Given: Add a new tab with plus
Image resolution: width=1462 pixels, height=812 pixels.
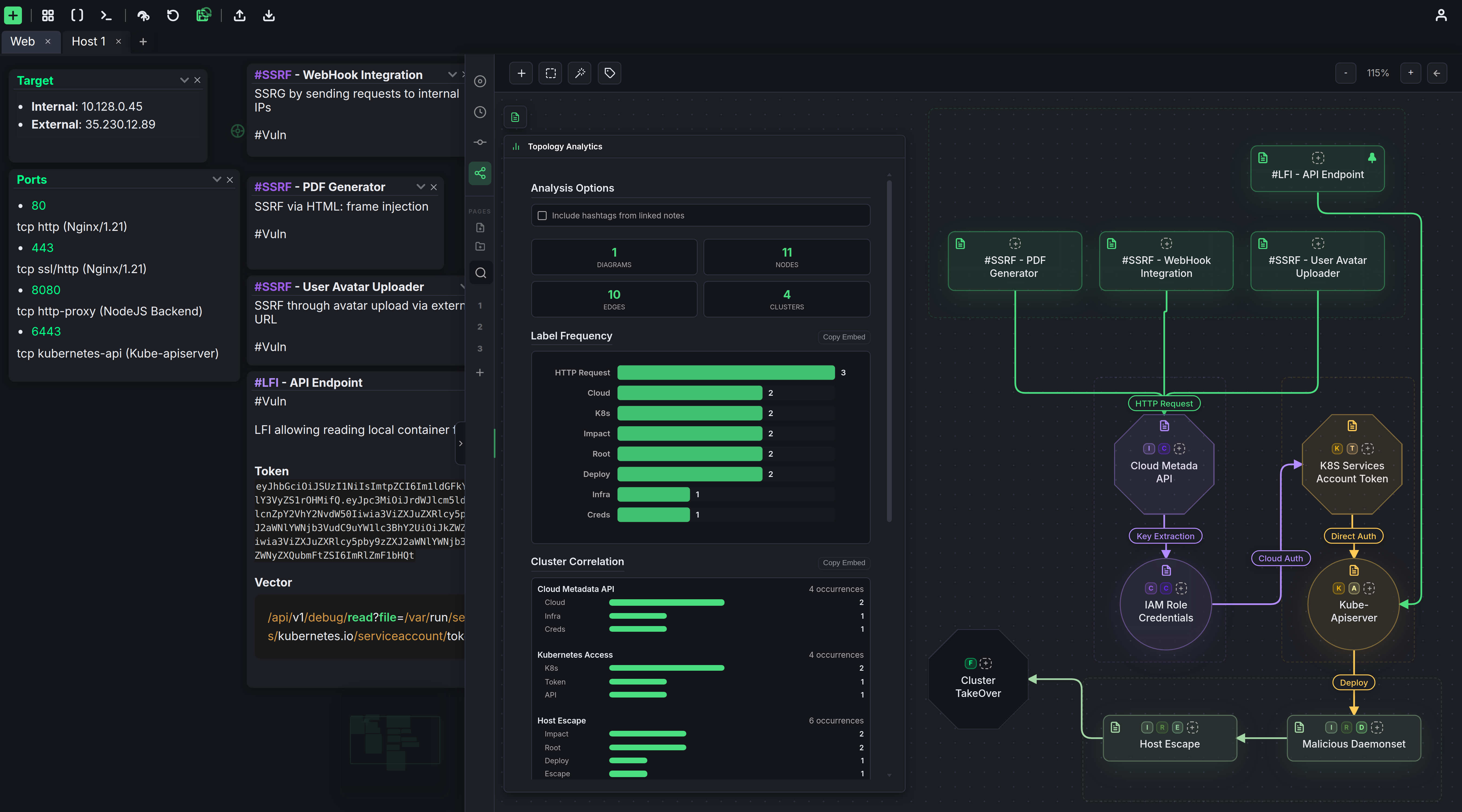Looking at the screenshot, I should [x=143, y=41].
